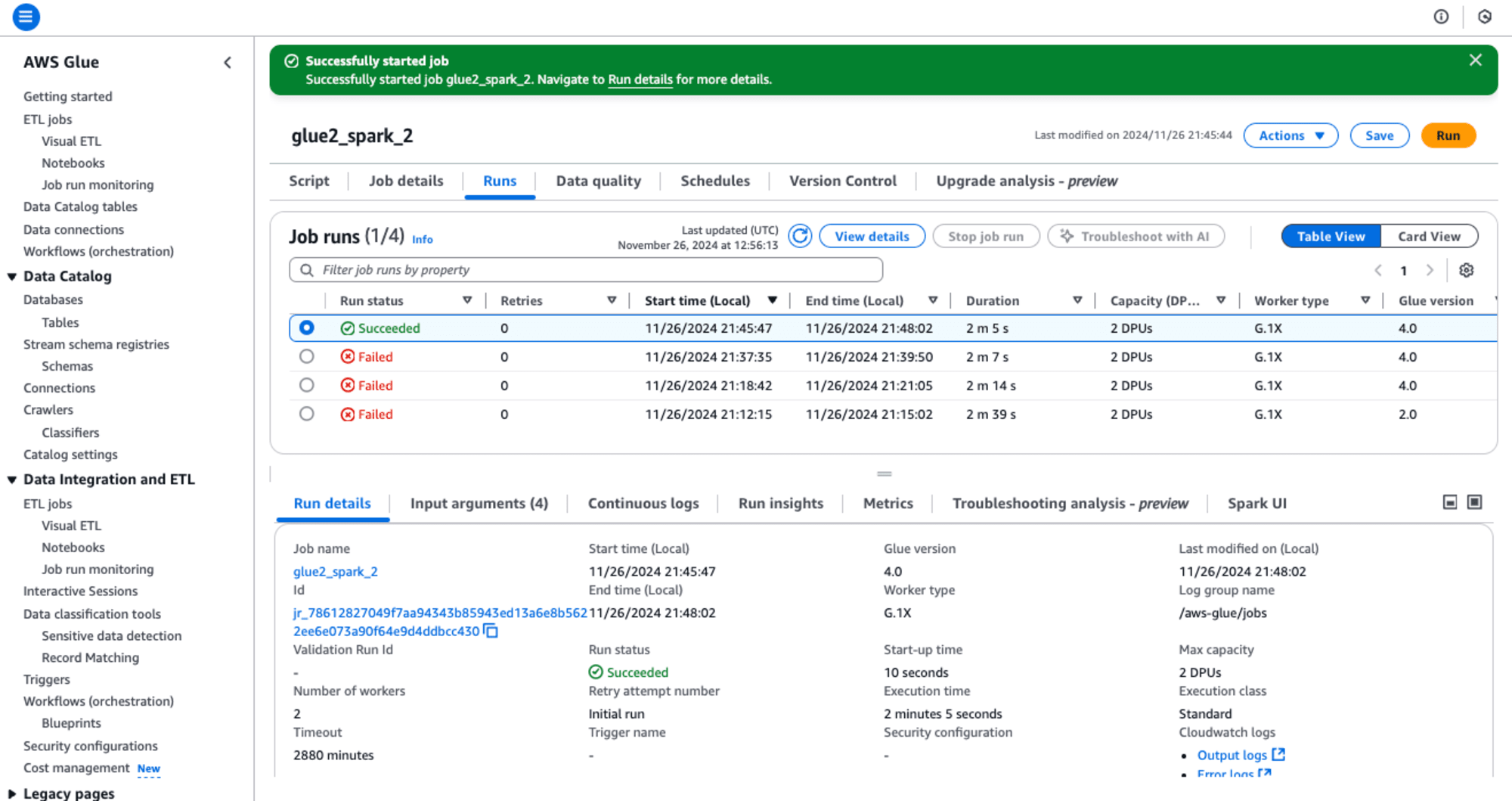Refresh the job runs list
The height and width of the screenshot is (801, 1512).
coord(800,236)
